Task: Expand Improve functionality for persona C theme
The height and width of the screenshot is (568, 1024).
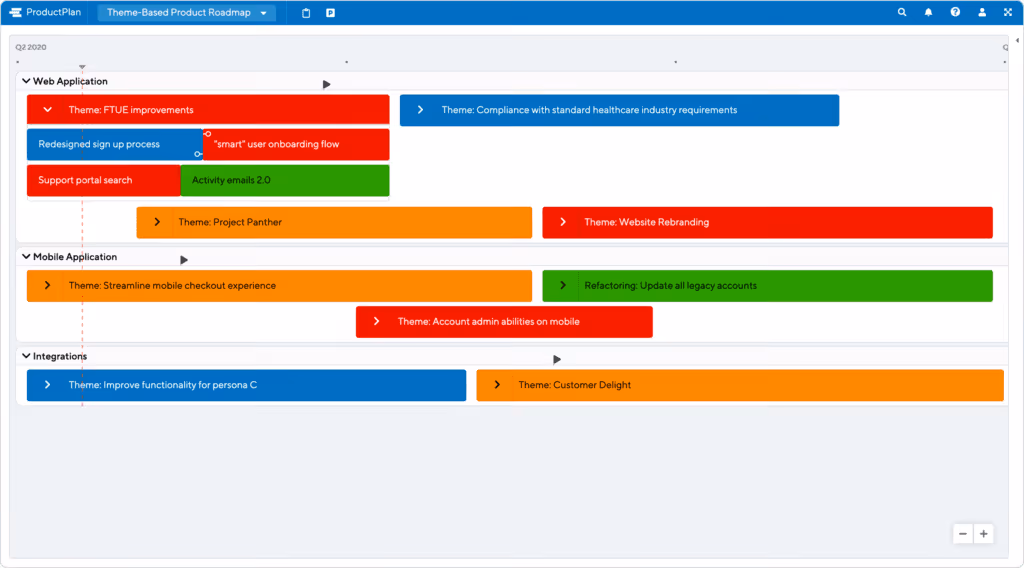Action: [48, 385]
